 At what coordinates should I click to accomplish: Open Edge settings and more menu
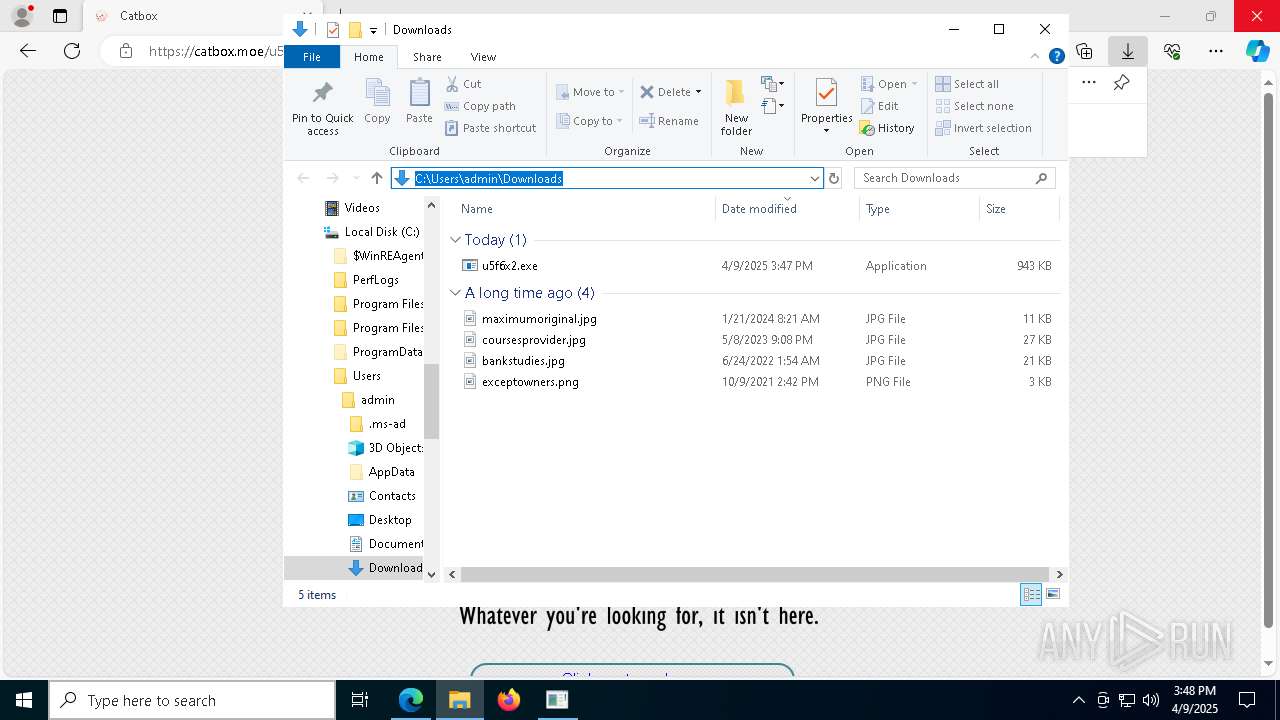1216,51
